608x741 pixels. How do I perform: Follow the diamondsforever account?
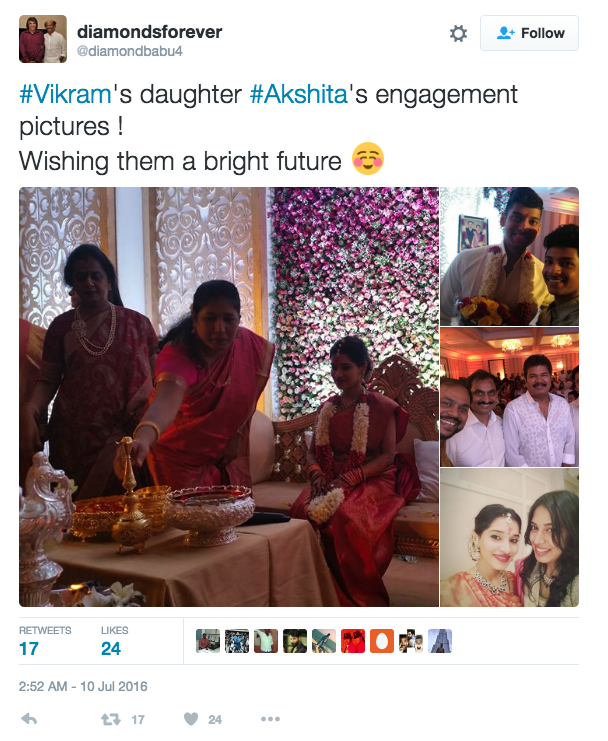[529, 33]
